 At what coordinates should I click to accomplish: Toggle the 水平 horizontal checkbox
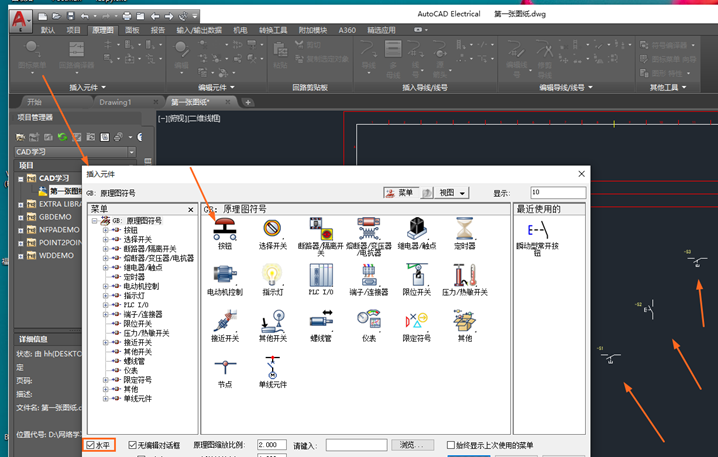coord(90,445)
